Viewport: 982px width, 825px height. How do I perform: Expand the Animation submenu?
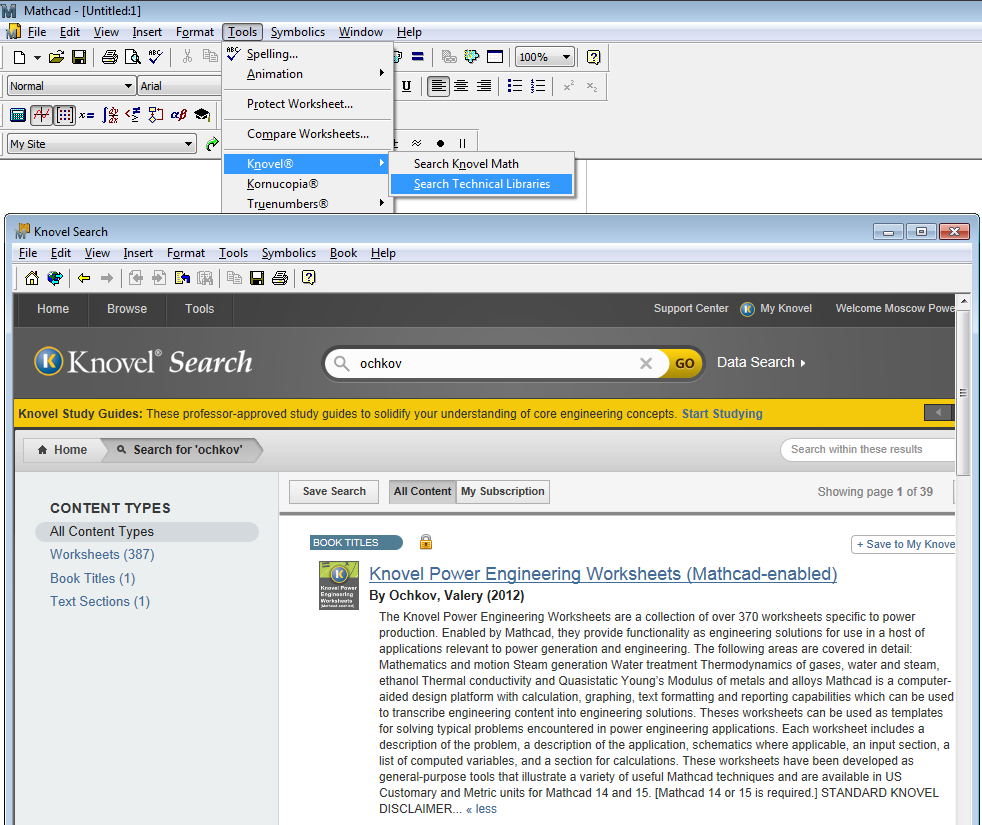point(308,74)
